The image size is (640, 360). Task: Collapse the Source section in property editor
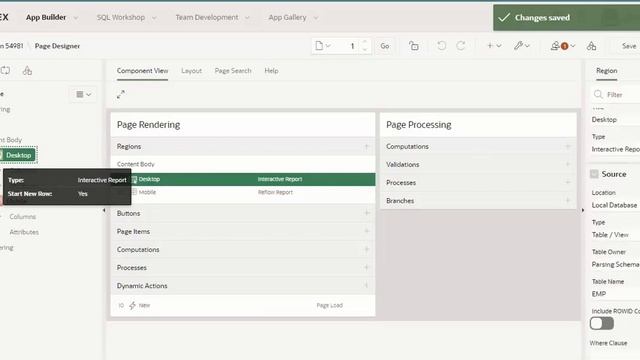point(594,174)
